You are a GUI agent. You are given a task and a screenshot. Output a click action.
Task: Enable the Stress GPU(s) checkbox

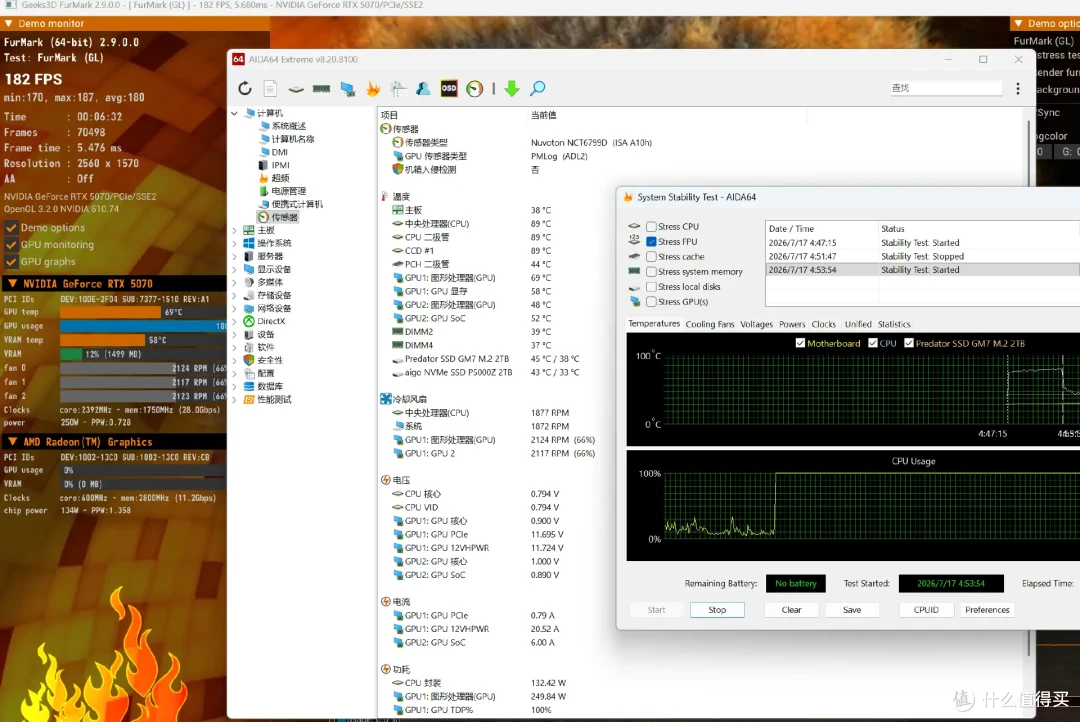(651, 302)
